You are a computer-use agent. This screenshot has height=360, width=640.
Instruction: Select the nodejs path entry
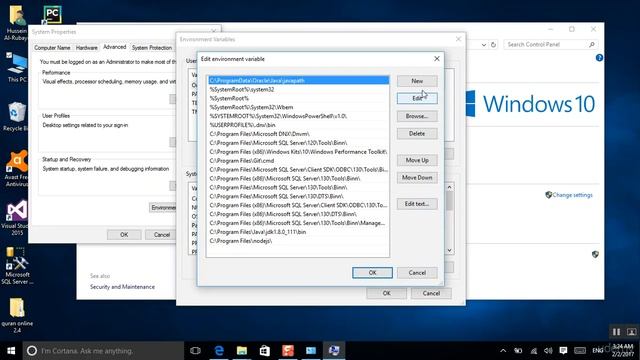(x=298, y=241)
